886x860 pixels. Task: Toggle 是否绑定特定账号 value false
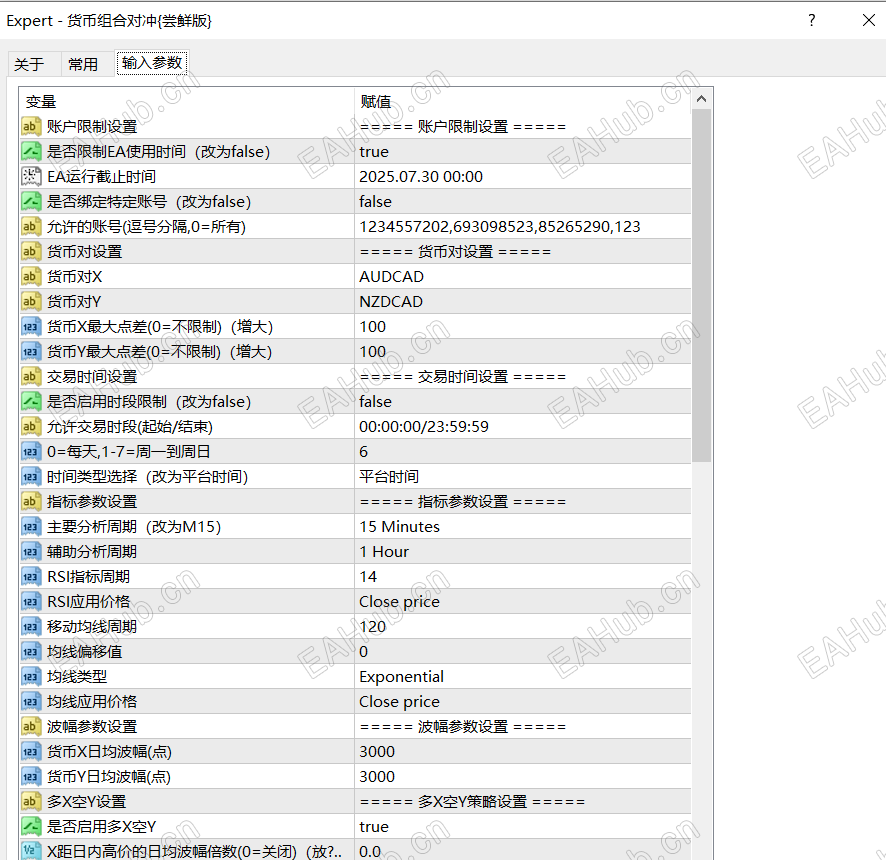523,201
